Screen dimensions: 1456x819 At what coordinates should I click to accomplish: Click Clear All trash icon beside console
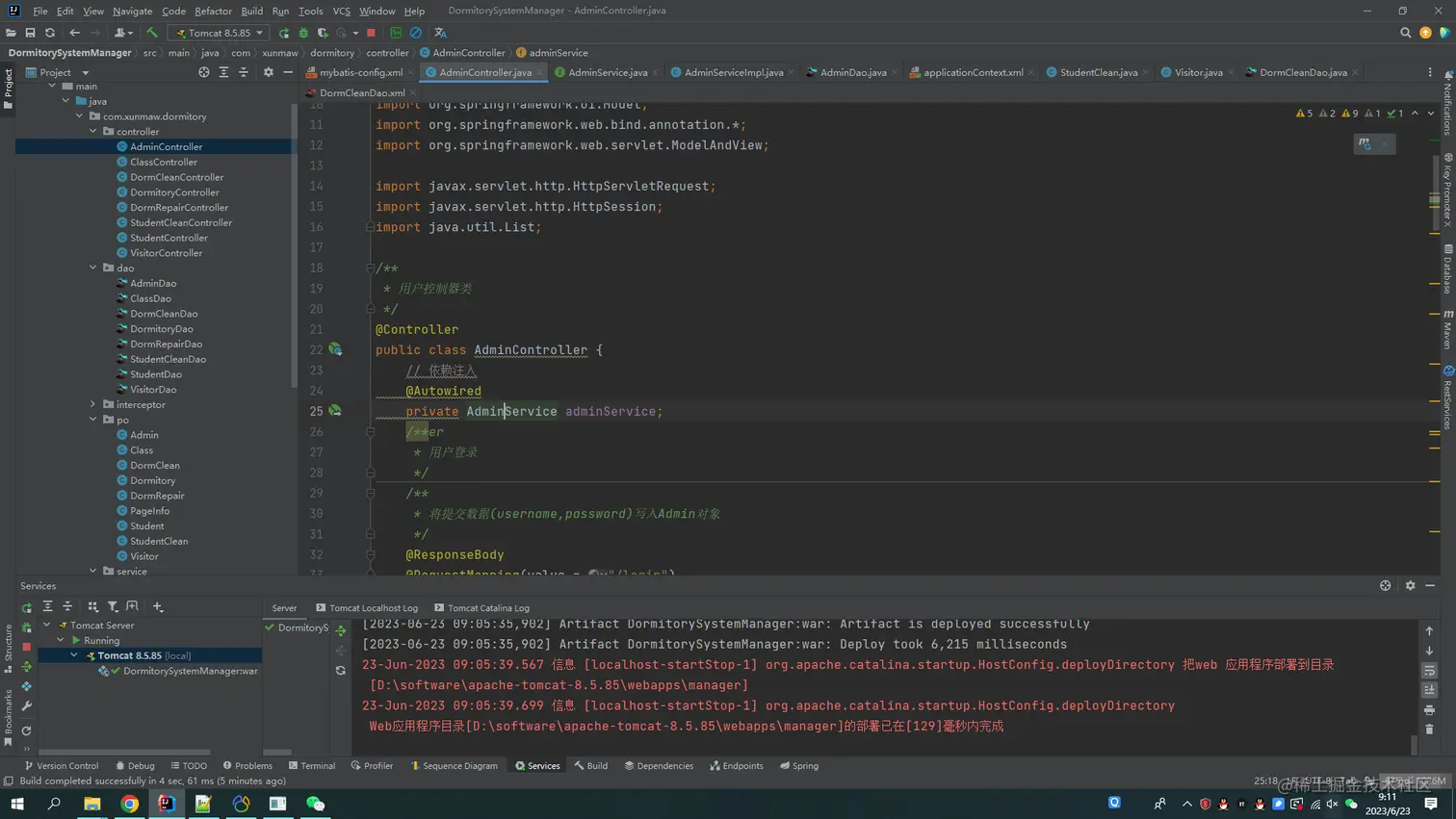coord(1429,729)
